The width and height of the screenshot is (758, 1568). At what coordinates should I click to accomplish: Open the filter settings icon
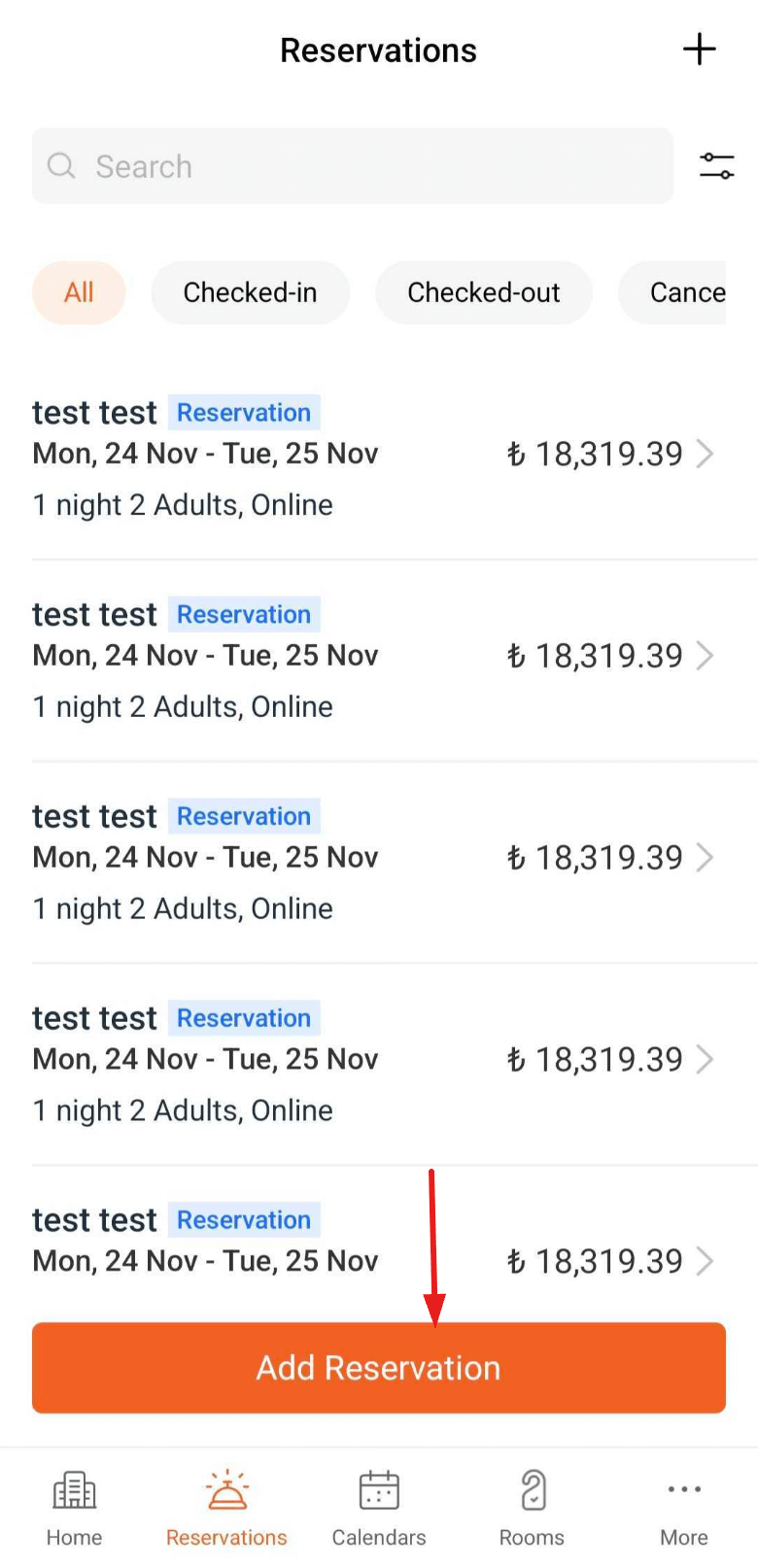[716, 166]
